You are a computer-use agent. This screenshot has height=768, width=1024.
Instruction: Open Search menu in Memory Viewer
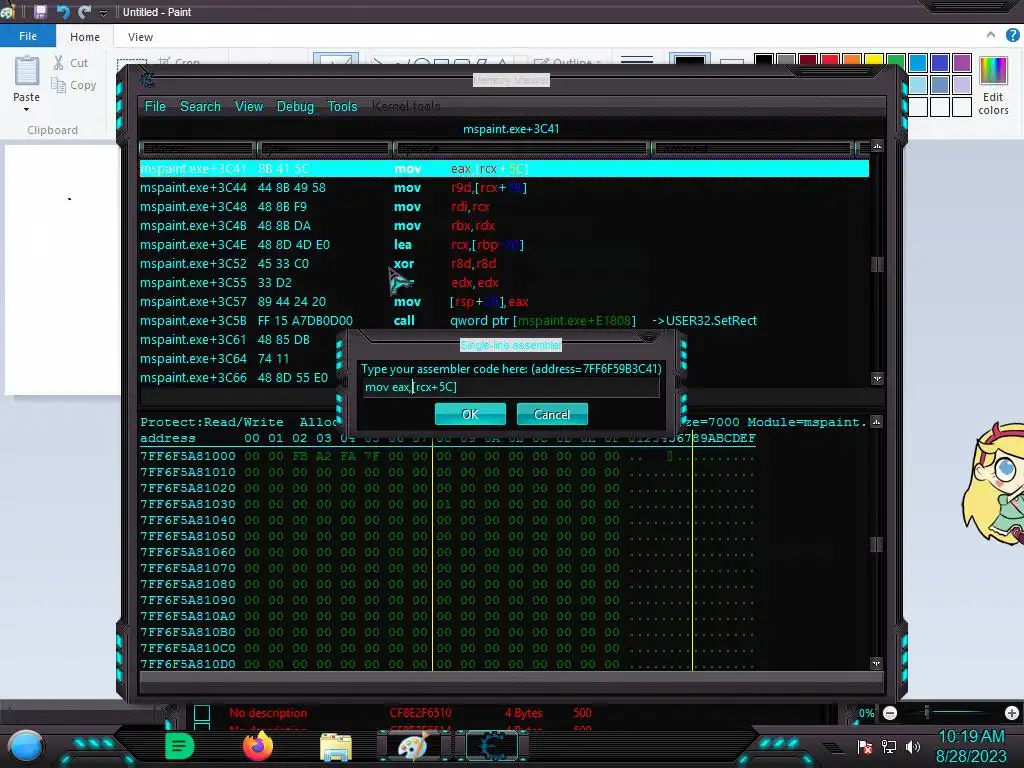tap(200, 106)
